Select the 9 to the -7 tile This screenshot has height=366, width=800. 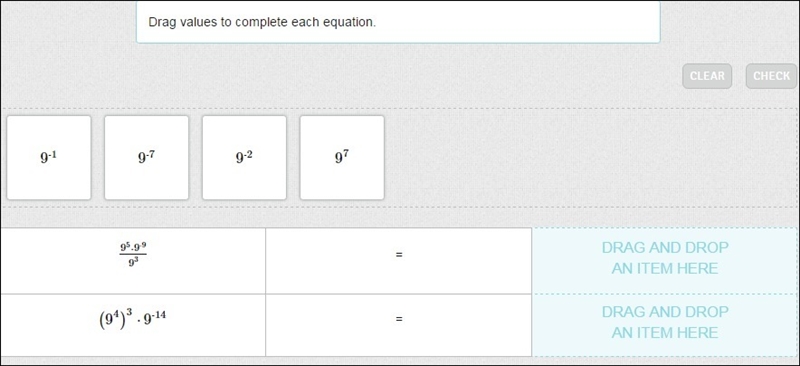pos(146,158)
